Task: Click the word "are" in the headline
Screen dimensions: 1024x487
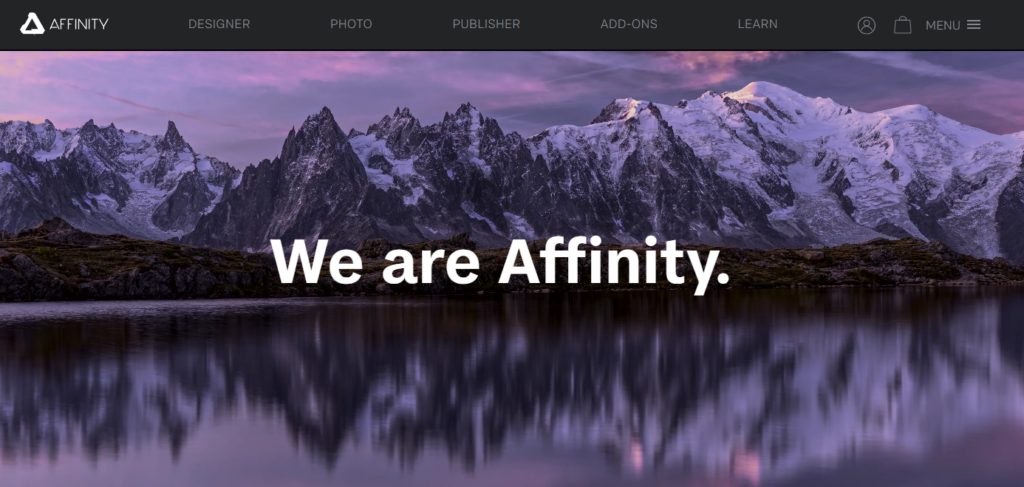Action: pos(432,266)
